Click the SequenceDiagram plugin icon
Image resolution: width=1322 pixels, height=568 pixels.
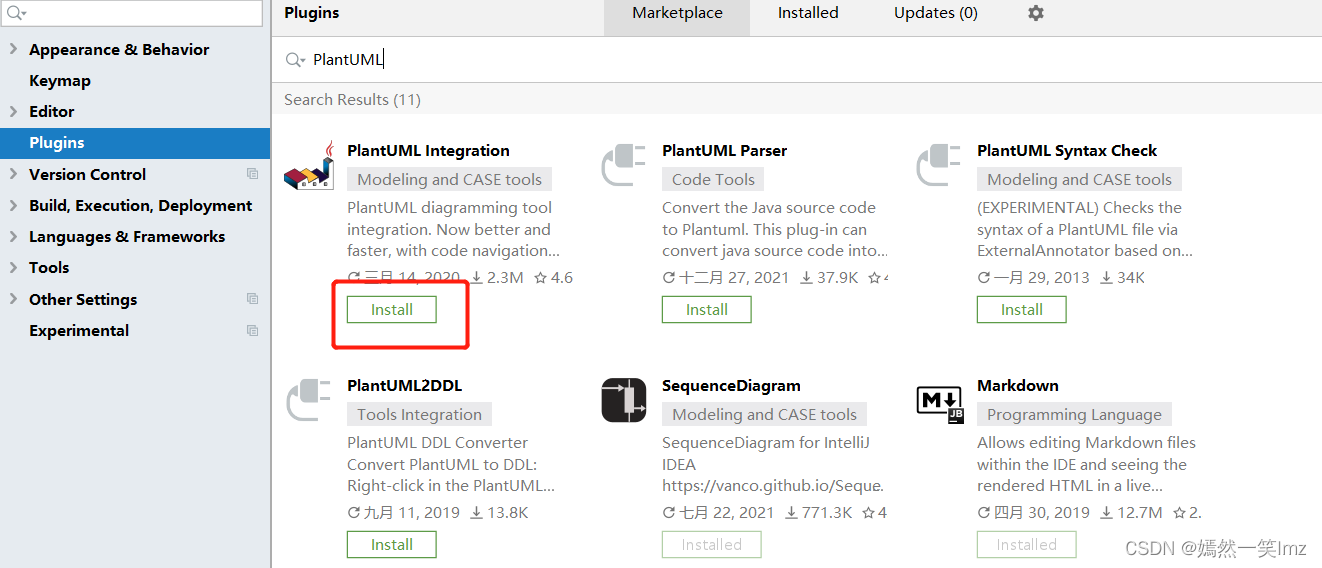point(624,400)
